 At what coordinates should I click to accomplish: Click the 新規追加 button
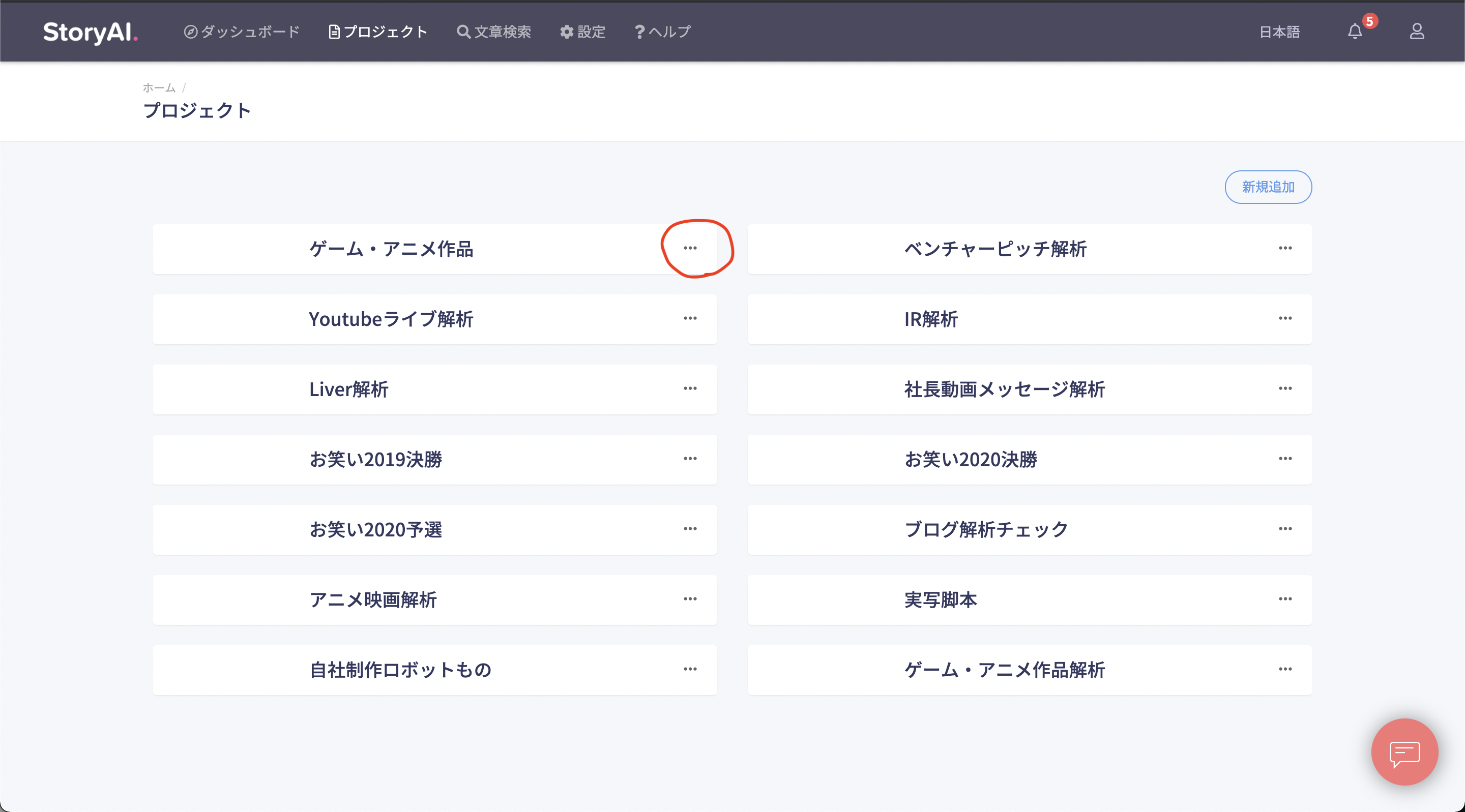coord(1268,187)
